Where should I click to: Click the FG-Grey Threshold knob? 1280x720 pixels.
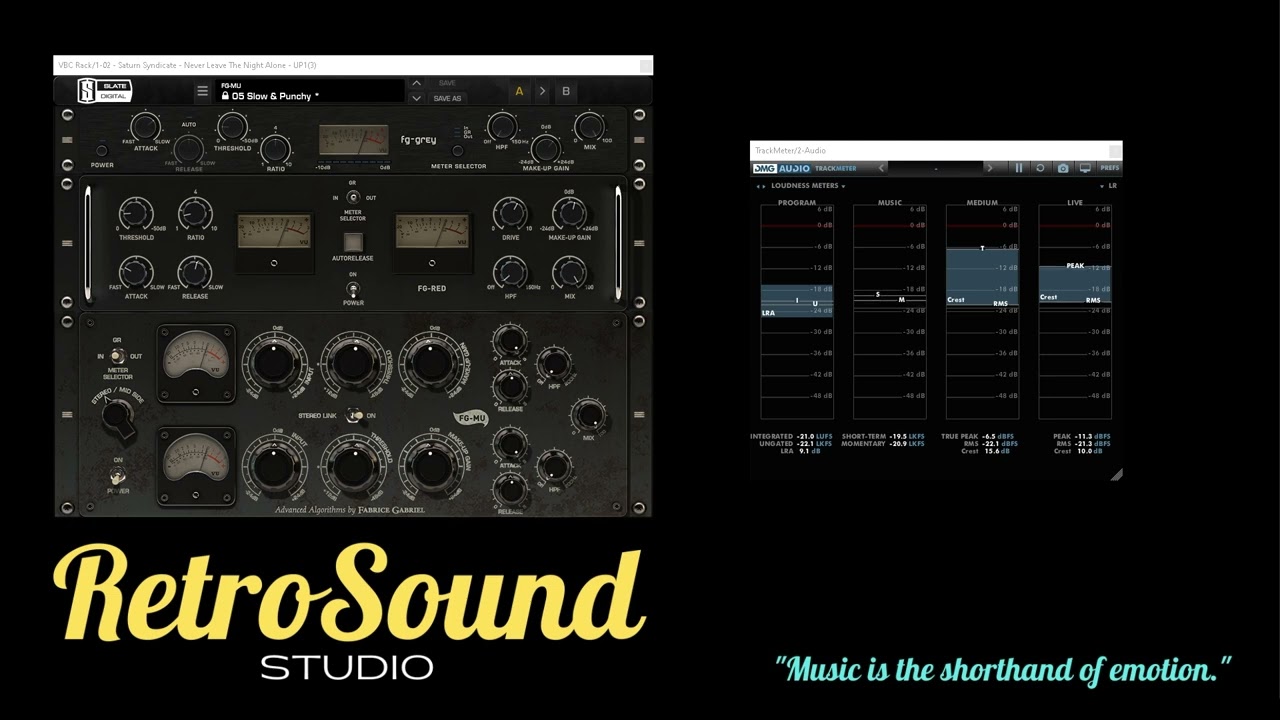(x=232, y=127)
